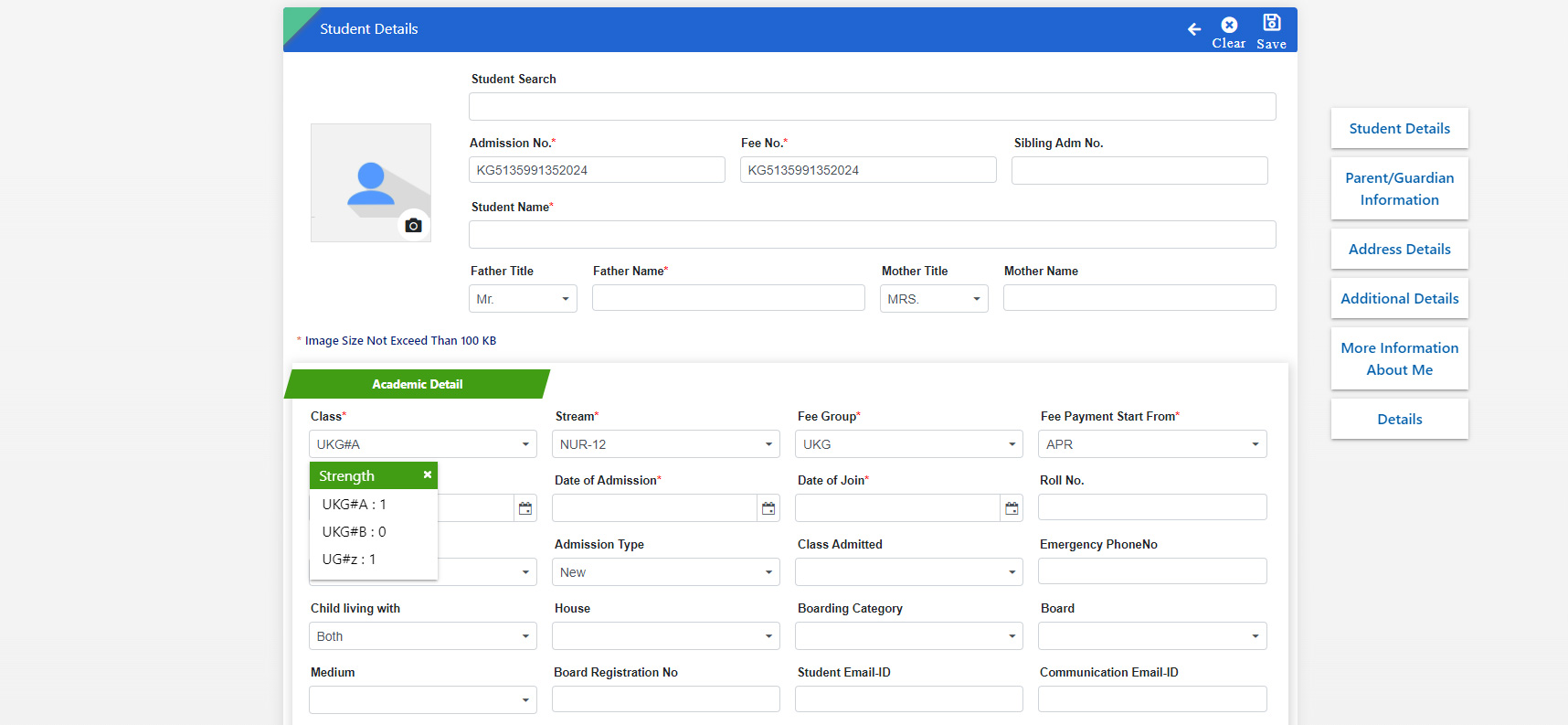Click the Student Search input field

tap(873, 106)
